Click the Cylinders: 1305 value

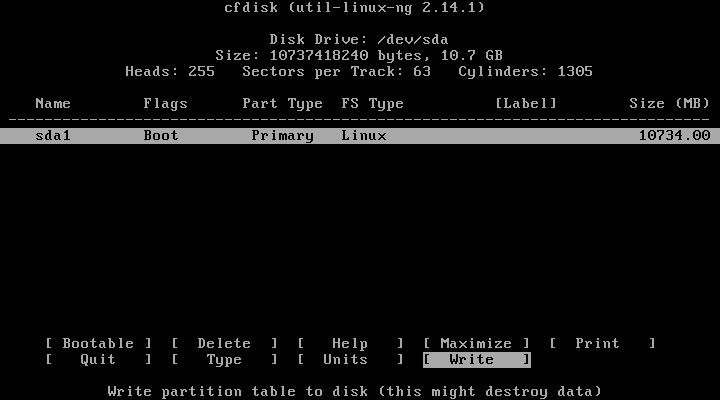[525, 72]
